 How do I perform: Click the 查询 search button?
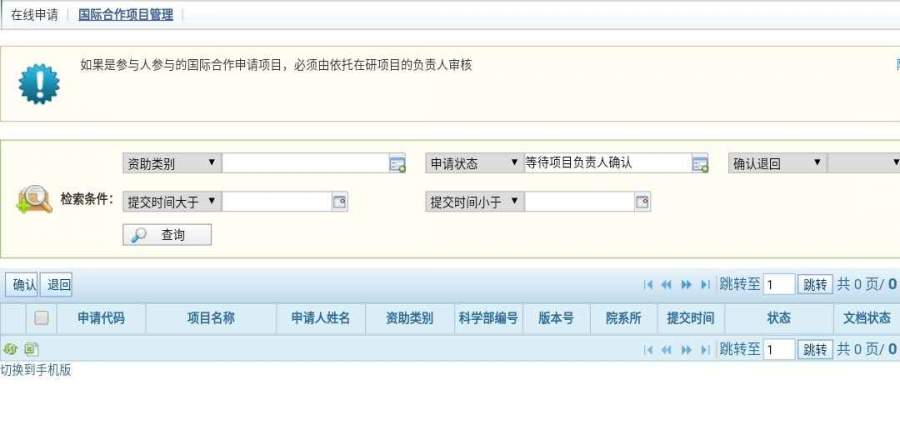[x=167, y=235]
